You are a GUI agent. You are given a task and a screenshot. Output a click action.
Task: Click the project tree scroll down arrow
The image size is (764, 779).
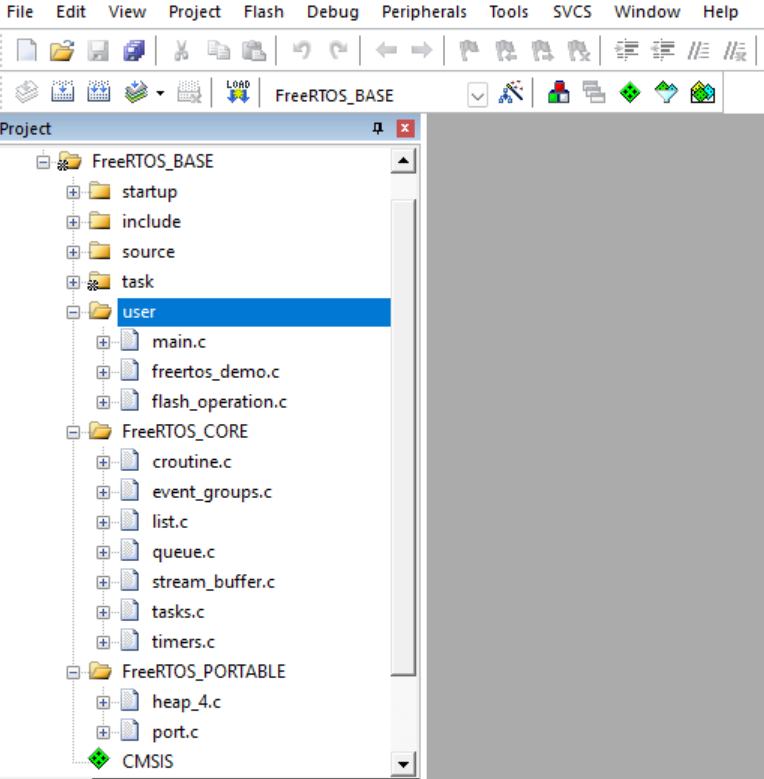pos(403,764)
